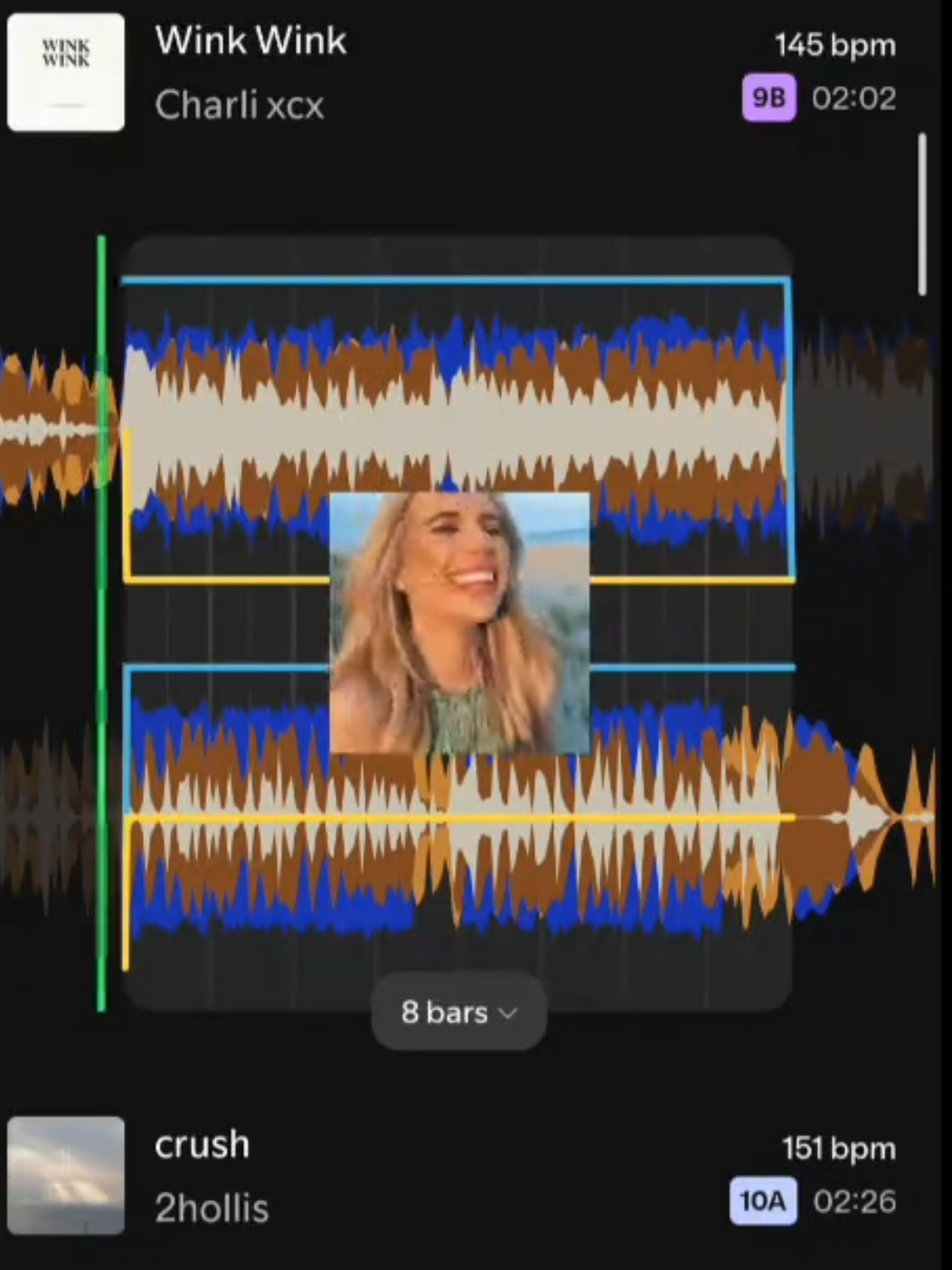Open the Wink Wink track title
This screenshot has width=952, height=1270.
250,41
